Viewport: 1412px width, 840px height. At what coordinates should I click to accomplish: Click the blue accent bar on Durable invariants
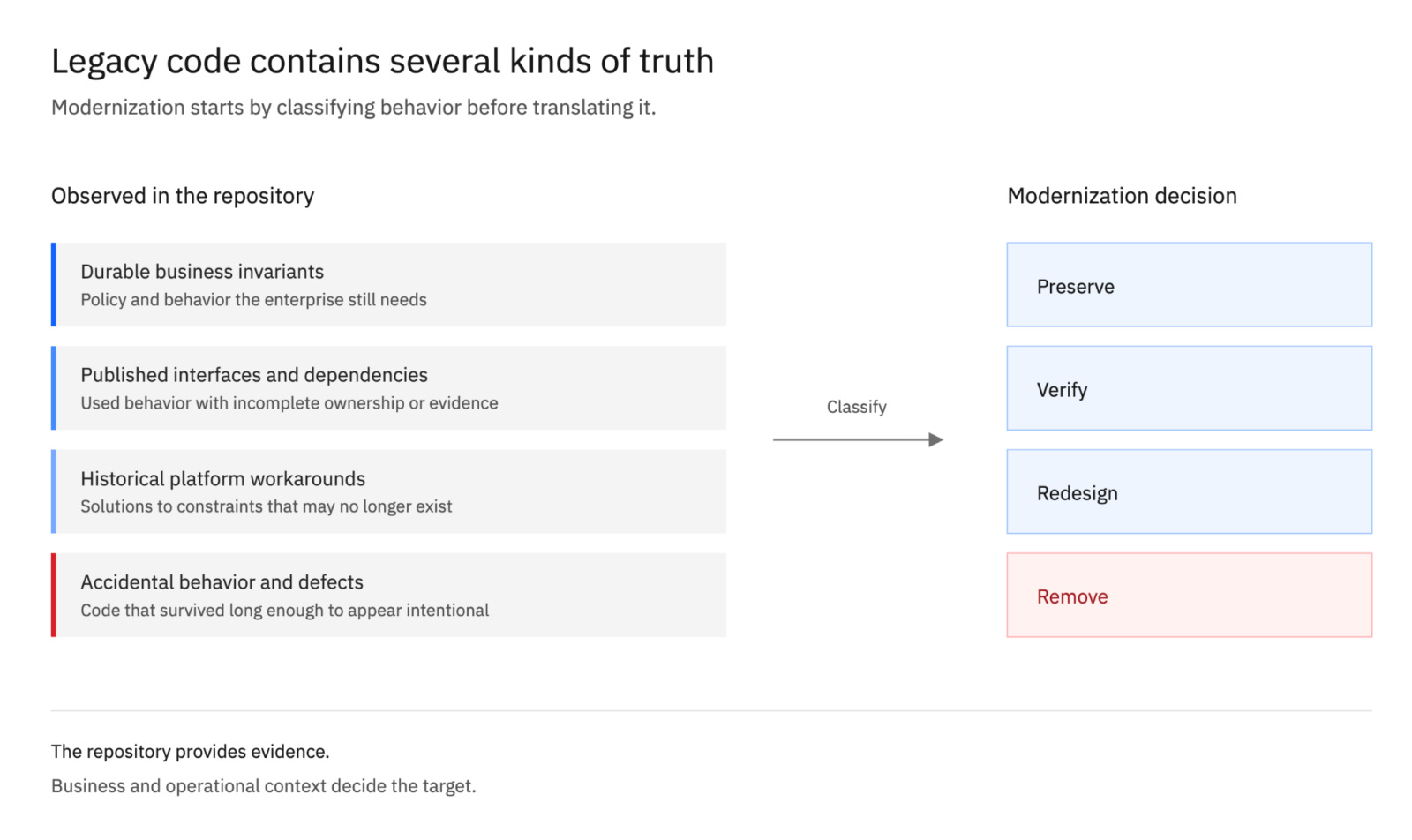54,285
